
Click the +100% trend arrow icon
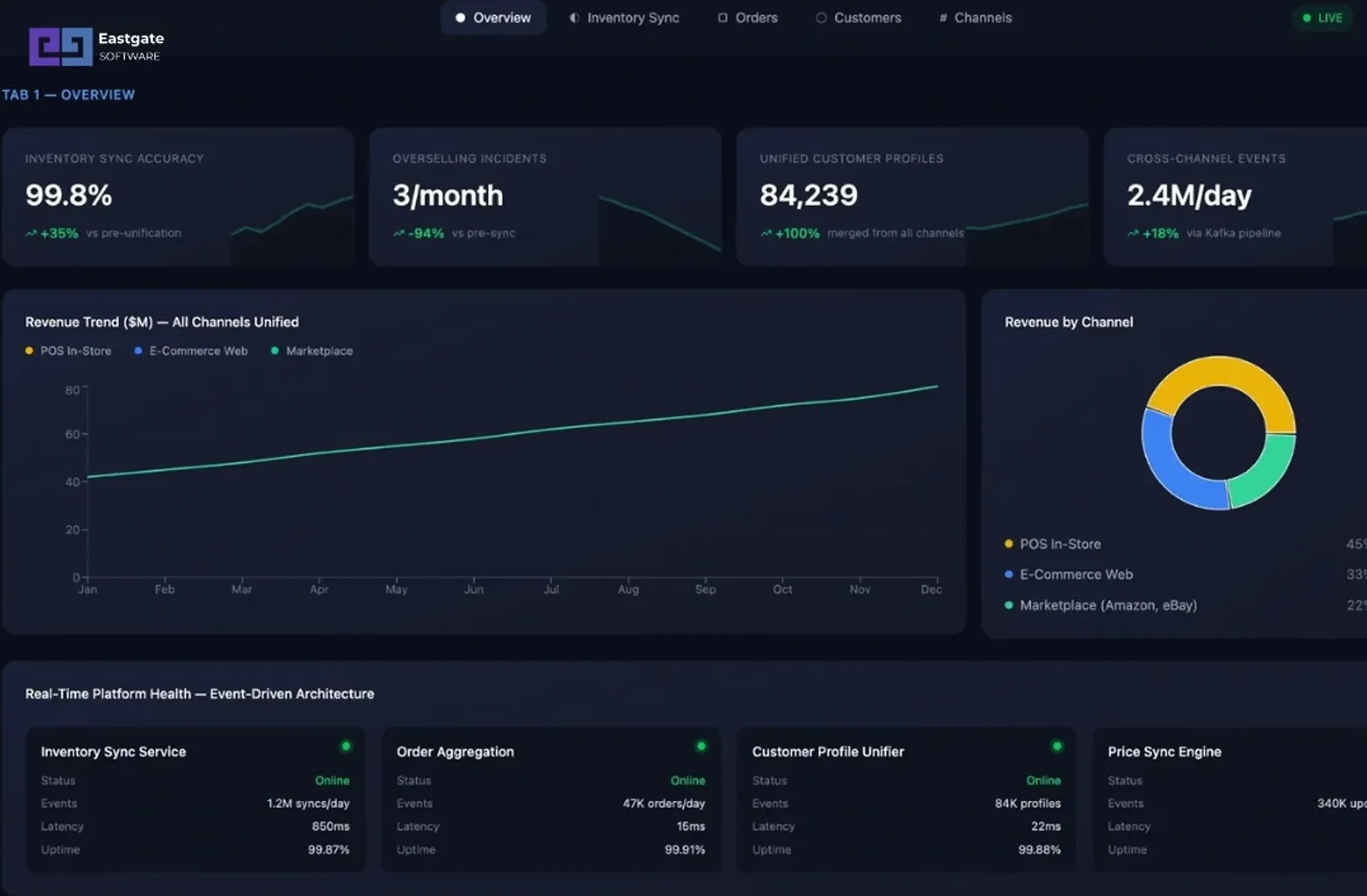(766, 233)
